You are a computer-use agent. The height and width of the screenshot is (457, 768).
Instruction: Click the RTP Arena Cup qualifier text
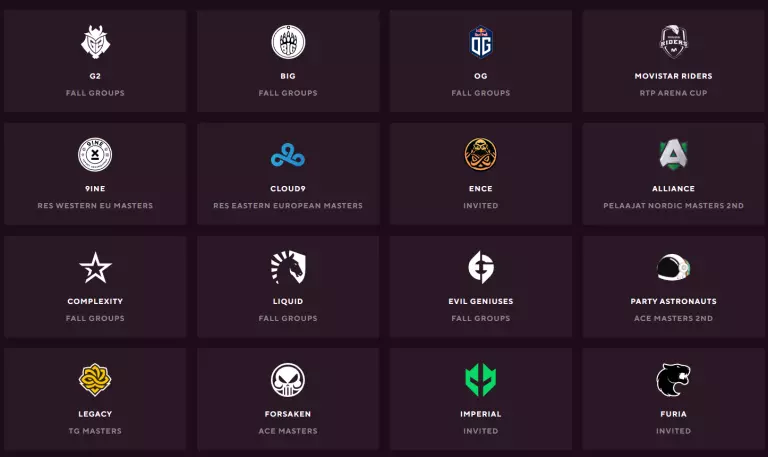tap(673, 93)
